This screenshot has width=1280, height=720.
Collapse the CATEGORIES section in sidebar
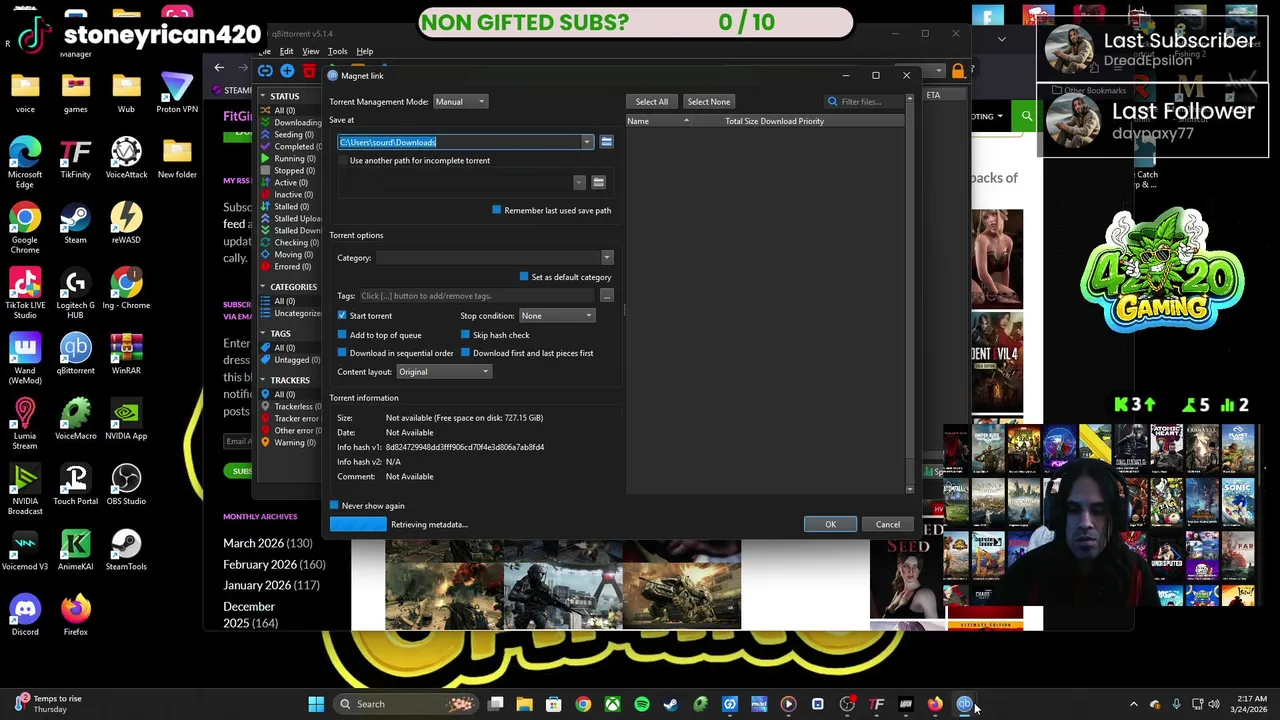point(264,287)
